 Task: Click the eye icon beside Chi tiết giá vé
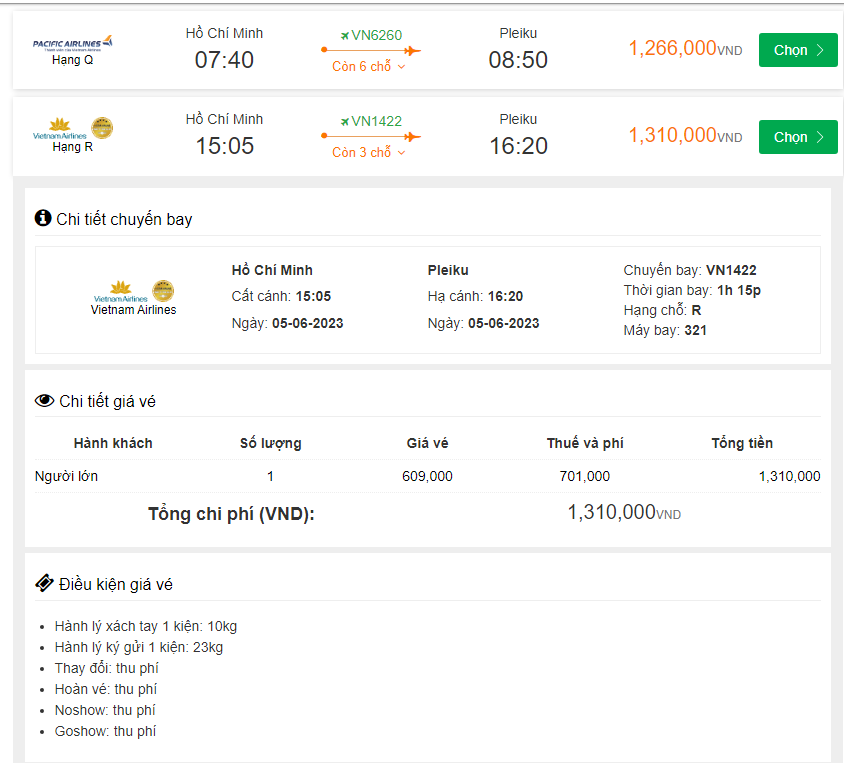pos(44,401)
